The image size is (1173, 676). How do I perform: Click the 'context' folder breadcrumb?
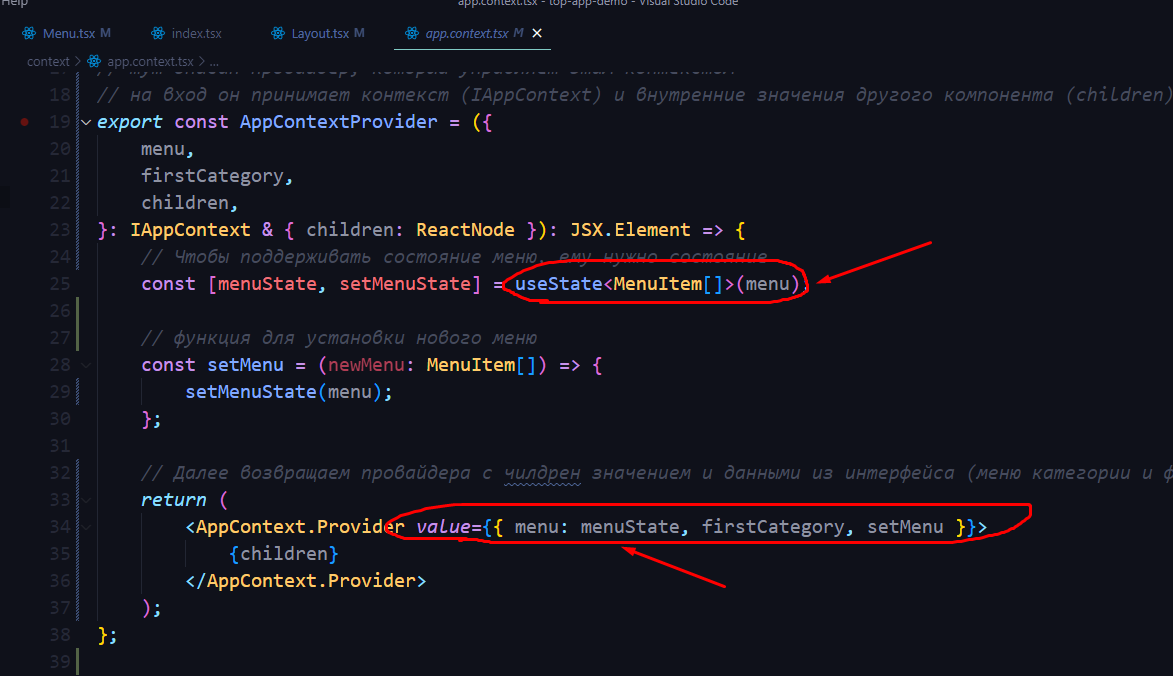48,61
